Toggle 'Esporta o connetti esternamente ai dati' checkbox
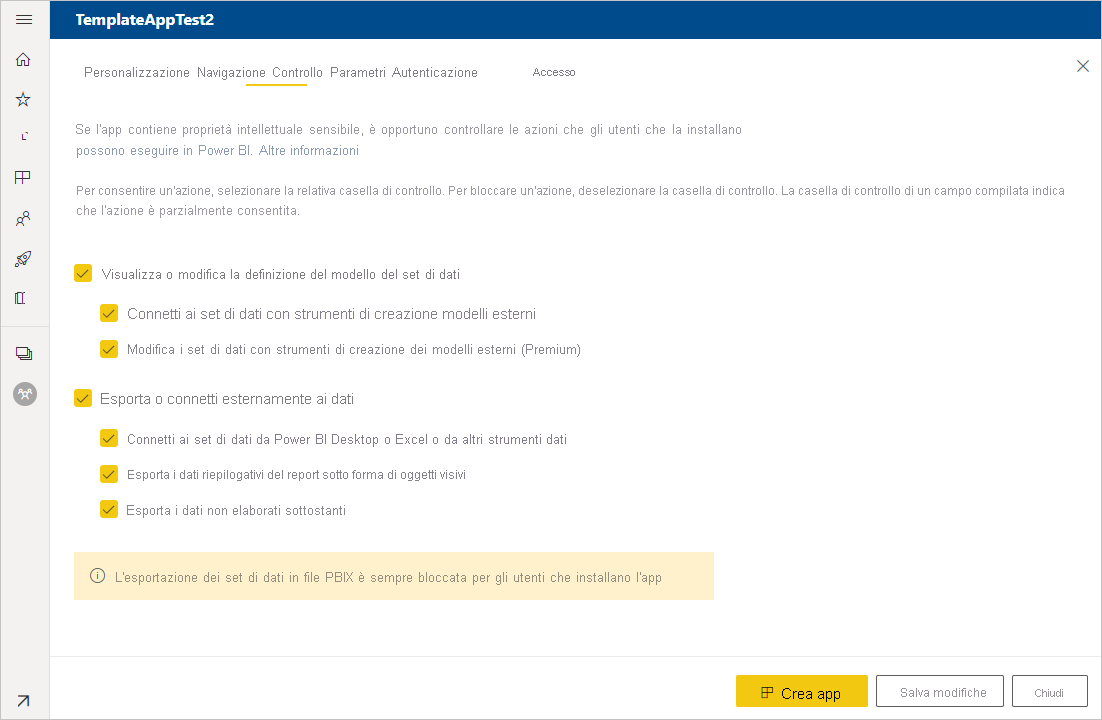The height and width of the screenshot is (720, 1102). pyautogui.click(x=83, y=398)
